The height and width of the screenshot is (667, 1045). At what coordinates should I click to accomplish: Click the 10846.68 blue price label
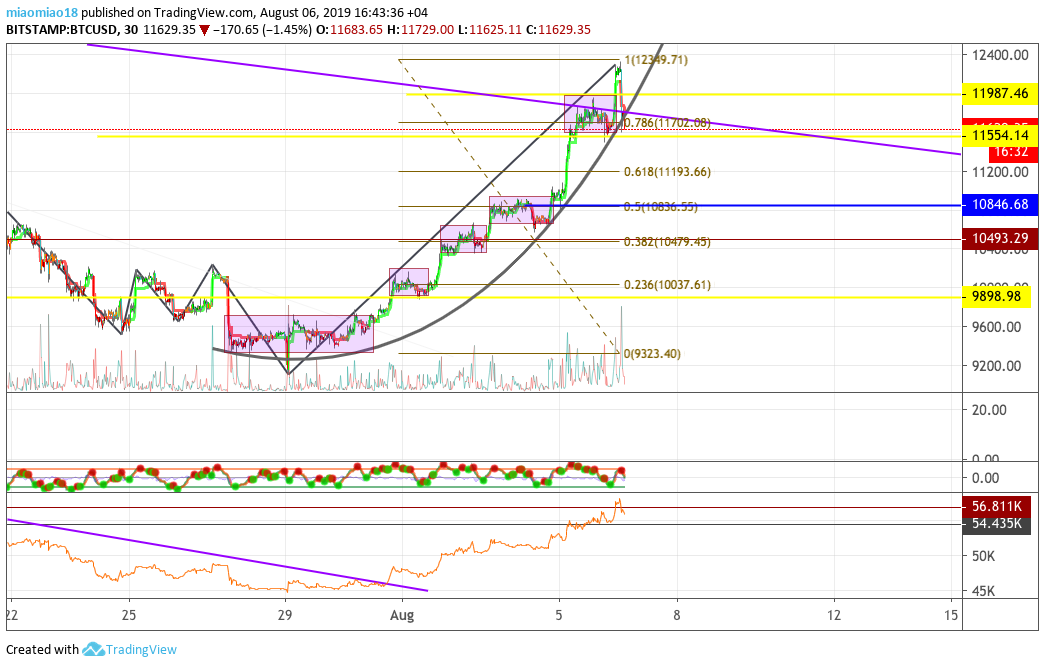1000,205
